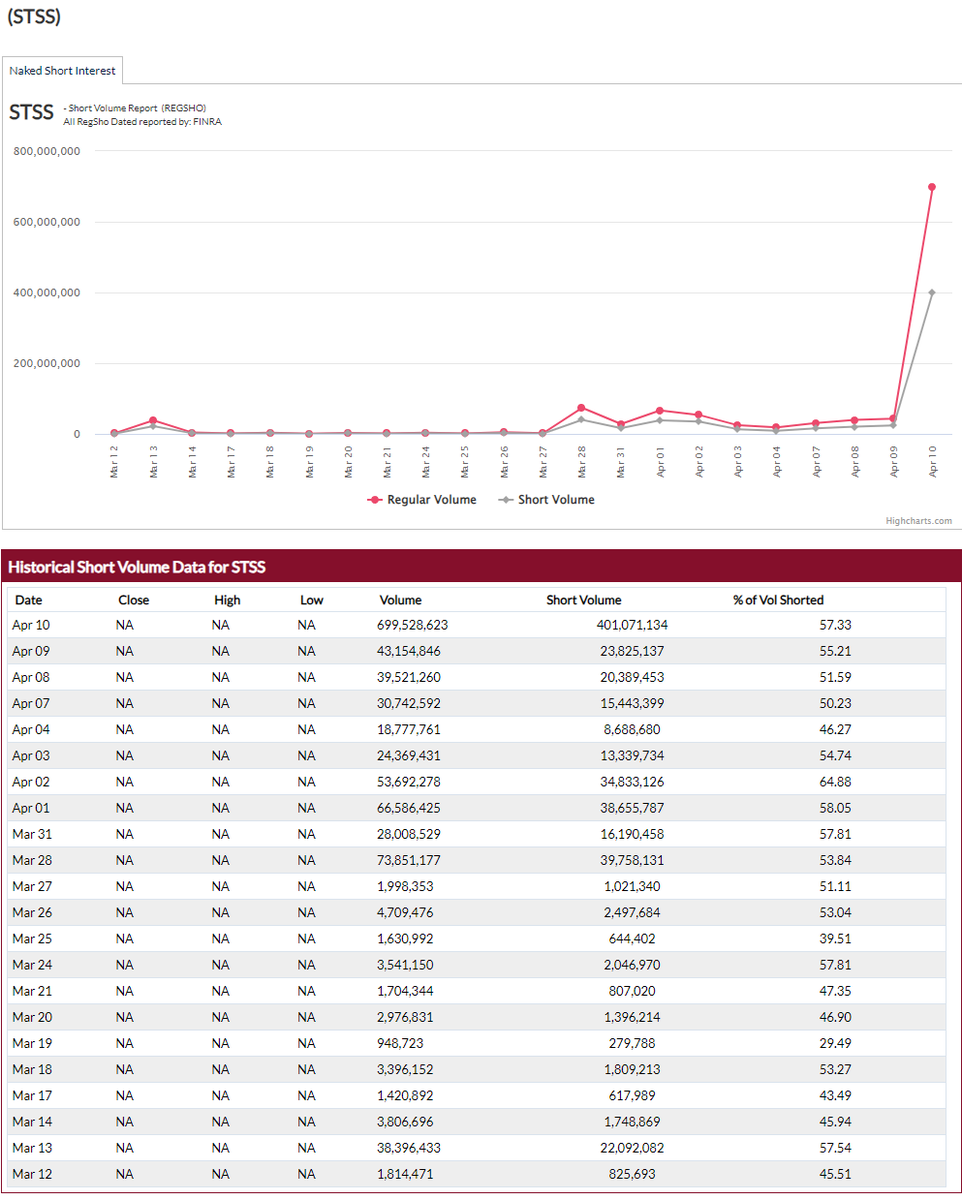Click percent shorted value 51.59

point(836,677)
